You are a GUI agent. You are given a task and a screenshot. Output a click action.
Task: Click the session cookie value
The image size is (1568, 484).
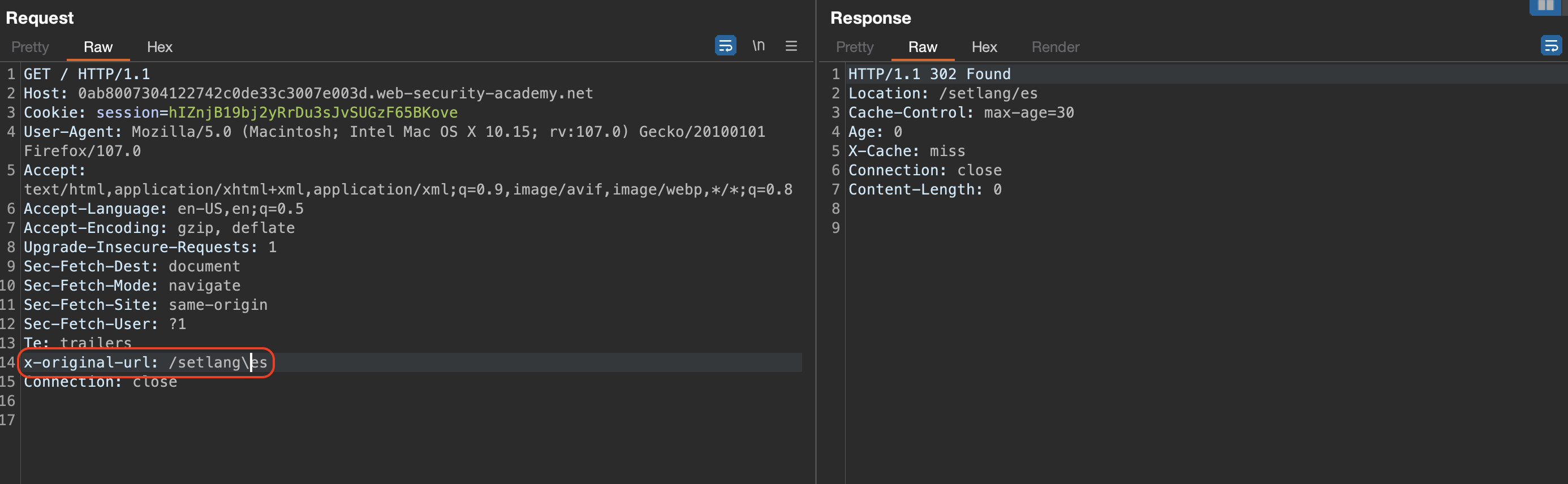tap(312, 113)
